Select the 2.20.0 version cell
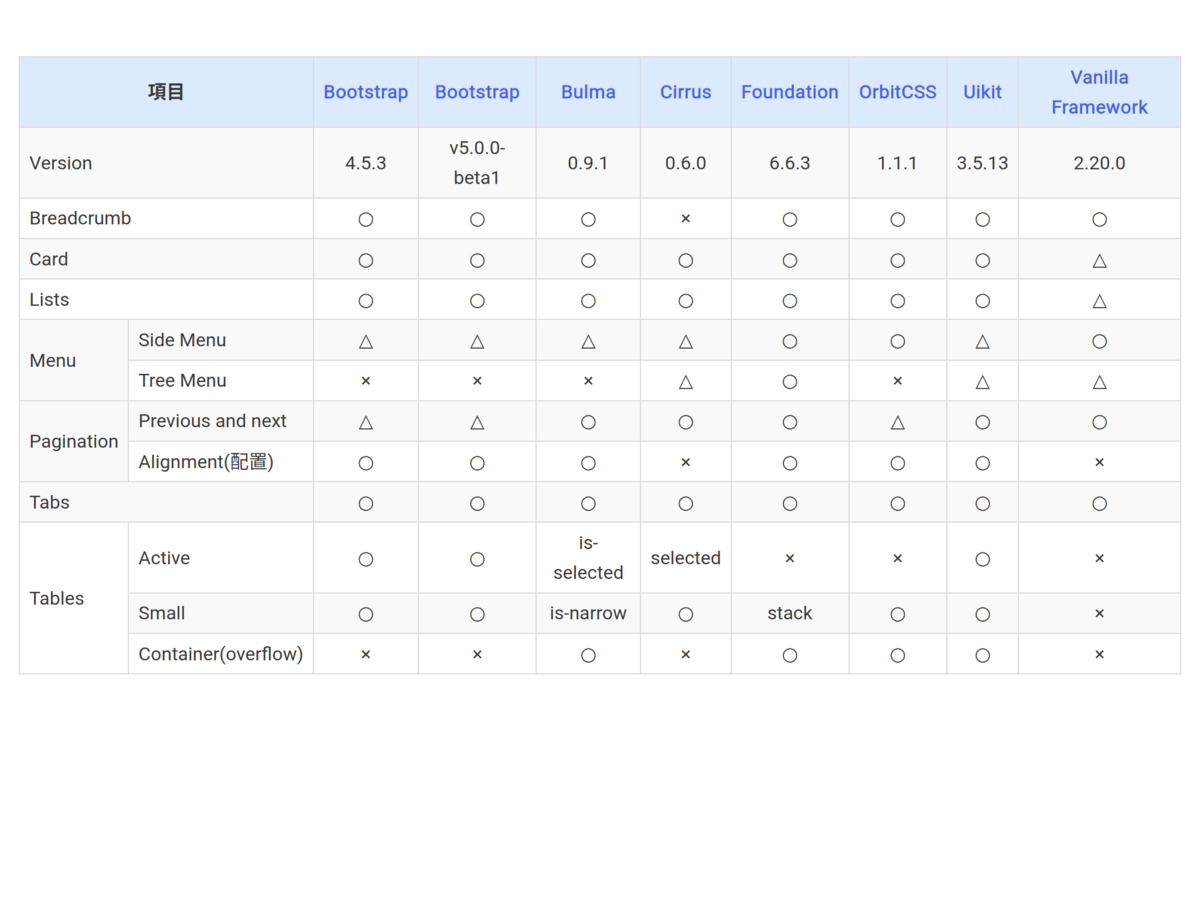 1100,163
